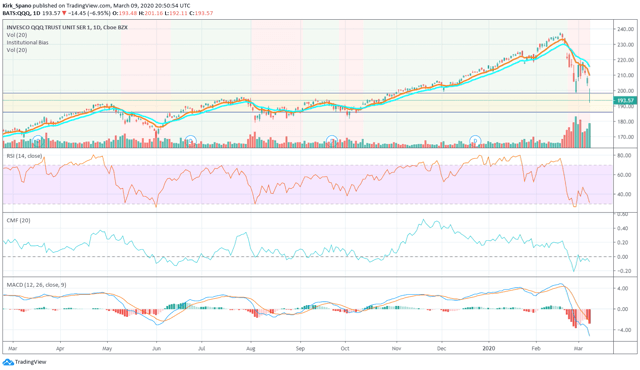Click the 2020 year label on the time axis
640x370 pixels.
(x=489, y=348)
